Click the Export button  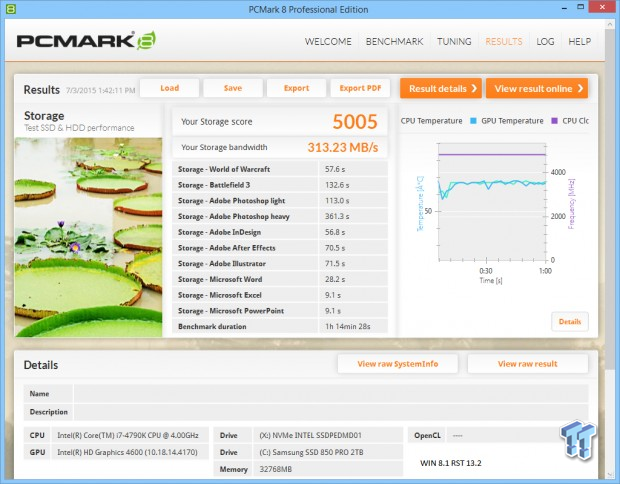click(296, 88)
